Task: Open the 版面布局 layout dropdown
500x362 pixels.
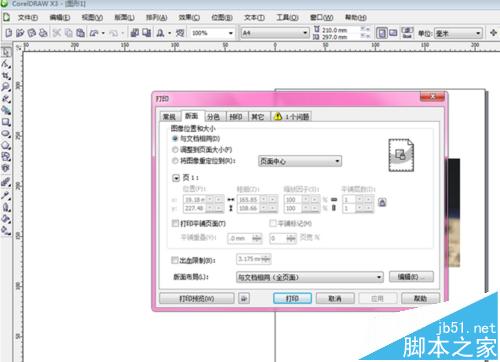Action: [x=310, y=277]
